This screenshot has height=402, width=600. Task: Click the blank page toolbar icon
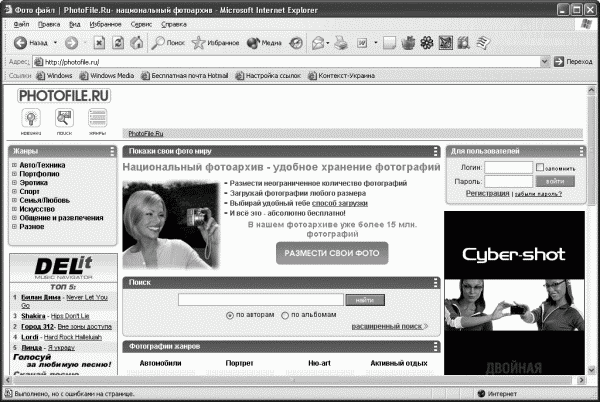tap(389, 43)
